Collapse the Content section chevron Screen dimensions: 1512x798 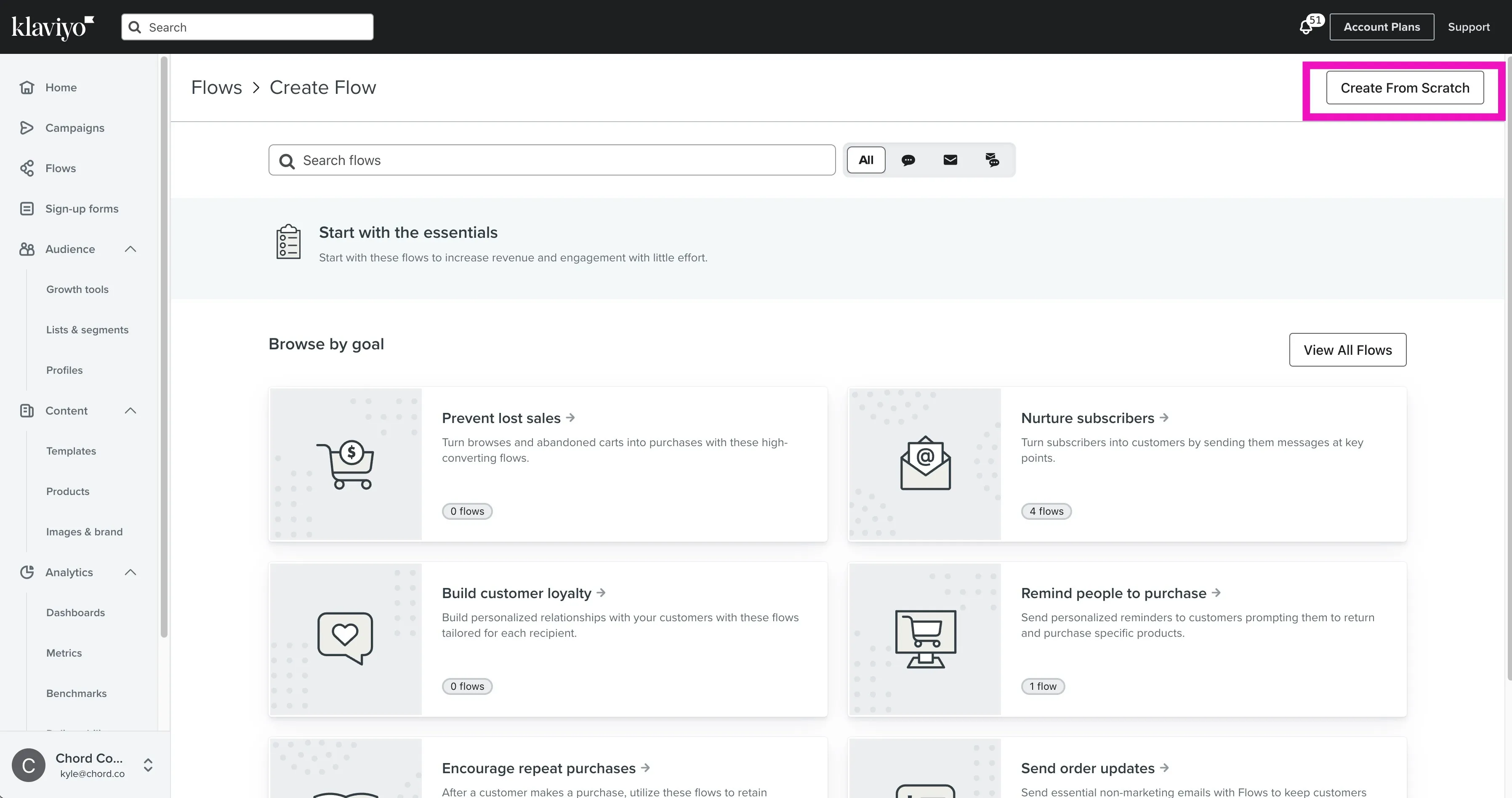[131, 411]
